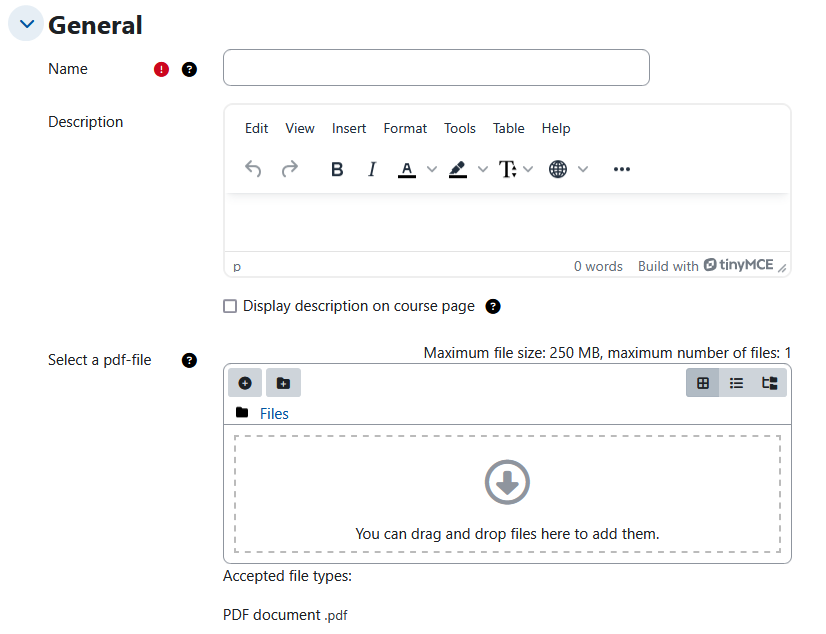
Task: Open the Files folder link
Action: 274,413
